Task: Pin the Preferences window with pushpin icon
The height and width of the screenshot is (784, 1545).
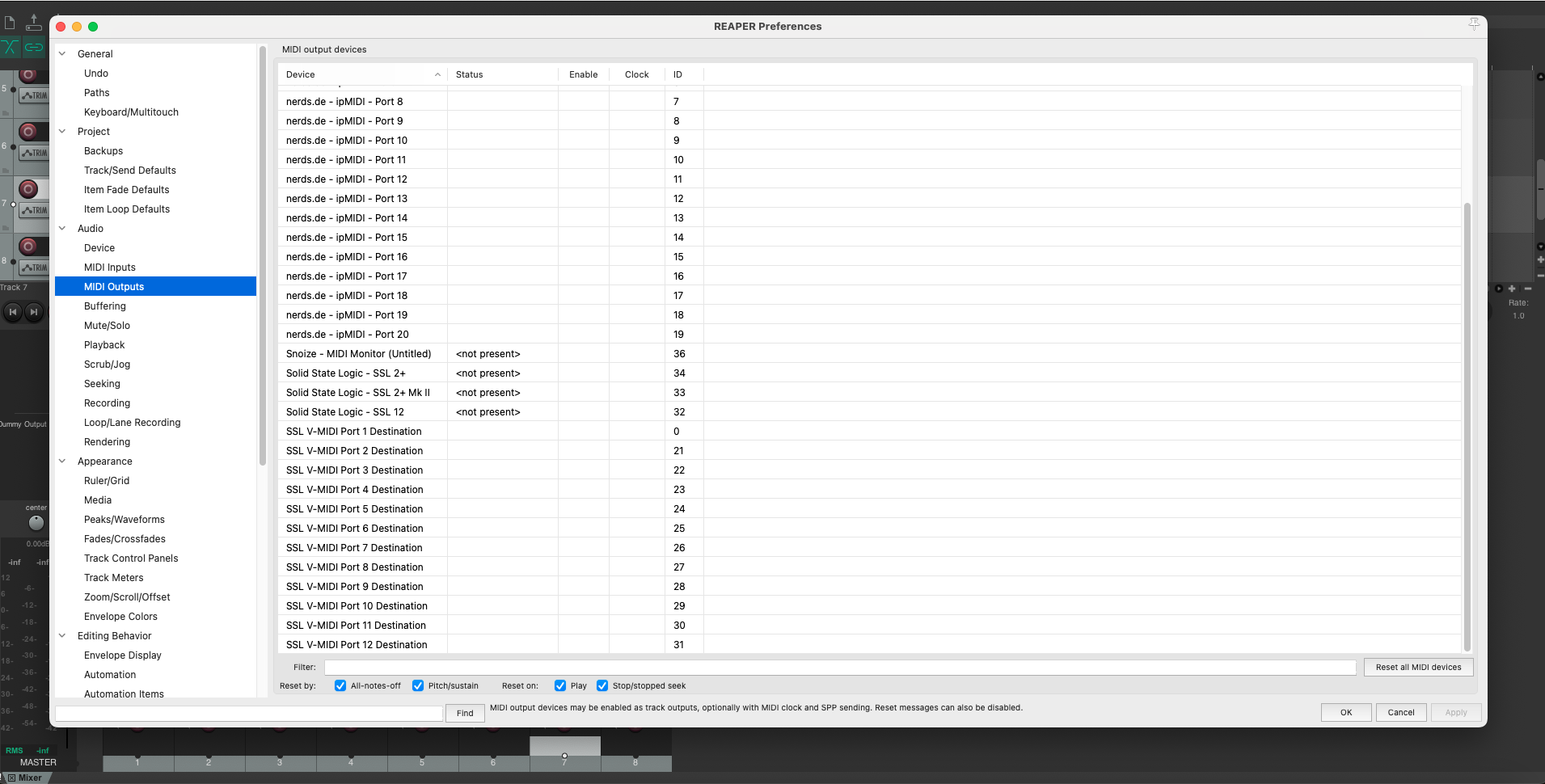Action: (1474, 24)
